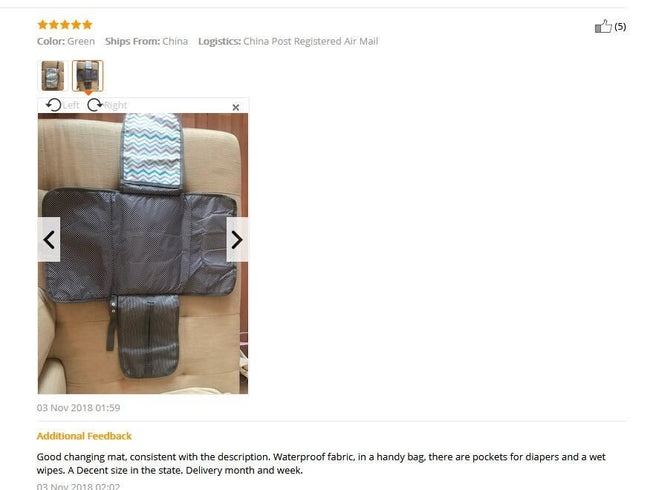This screenshot has width=650, height=490.
Task: Click the 'Color: Green' attribute text
Action: tap(66, 41)
